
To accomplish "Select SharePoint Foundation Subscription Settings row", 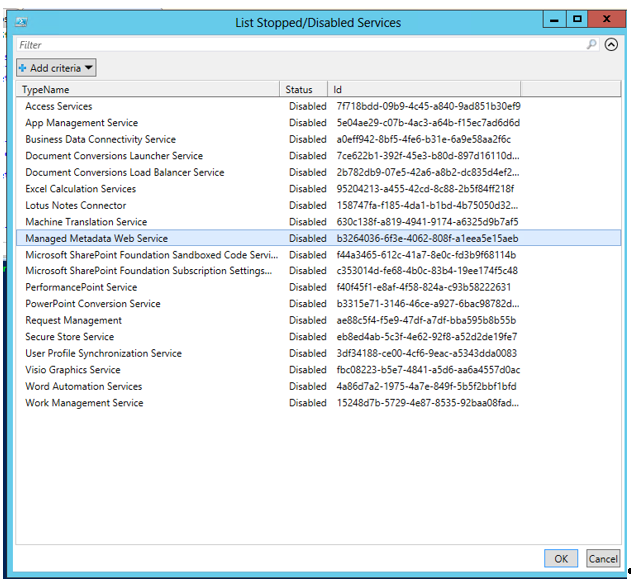I will tap(318, 271).
